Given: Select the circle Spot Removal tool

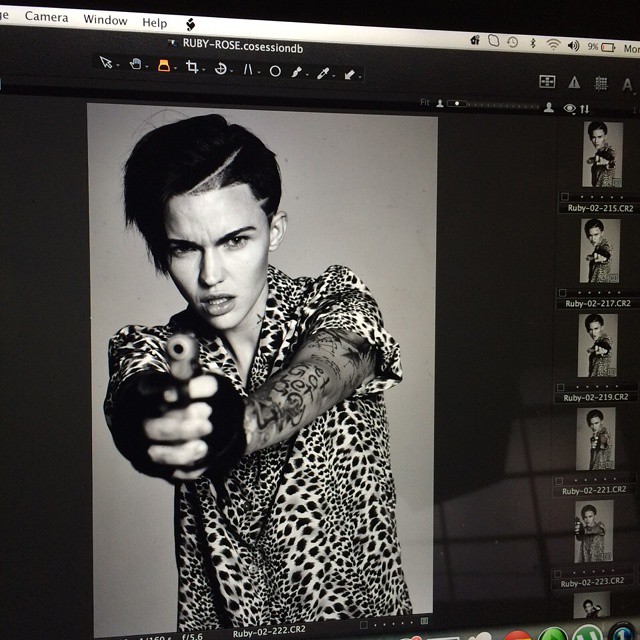Looking at the screenshot, I should click(x=274, y=71).
